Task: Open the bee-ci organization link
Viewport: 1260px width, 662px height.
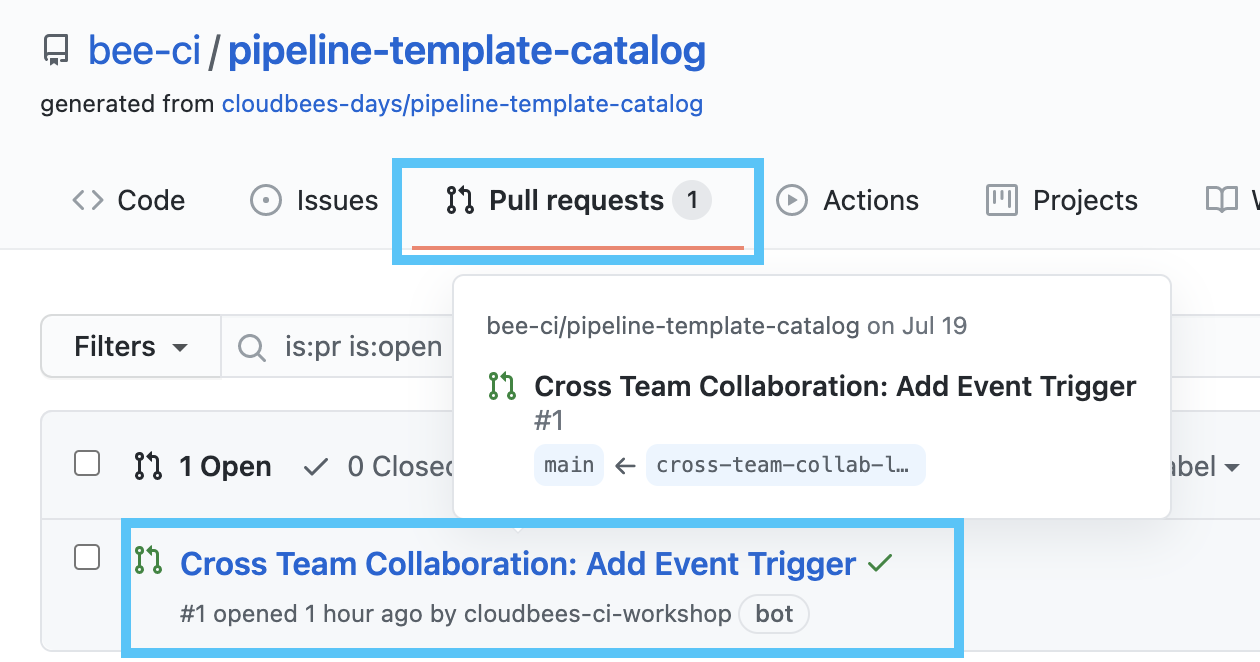Action: [144, 51]
